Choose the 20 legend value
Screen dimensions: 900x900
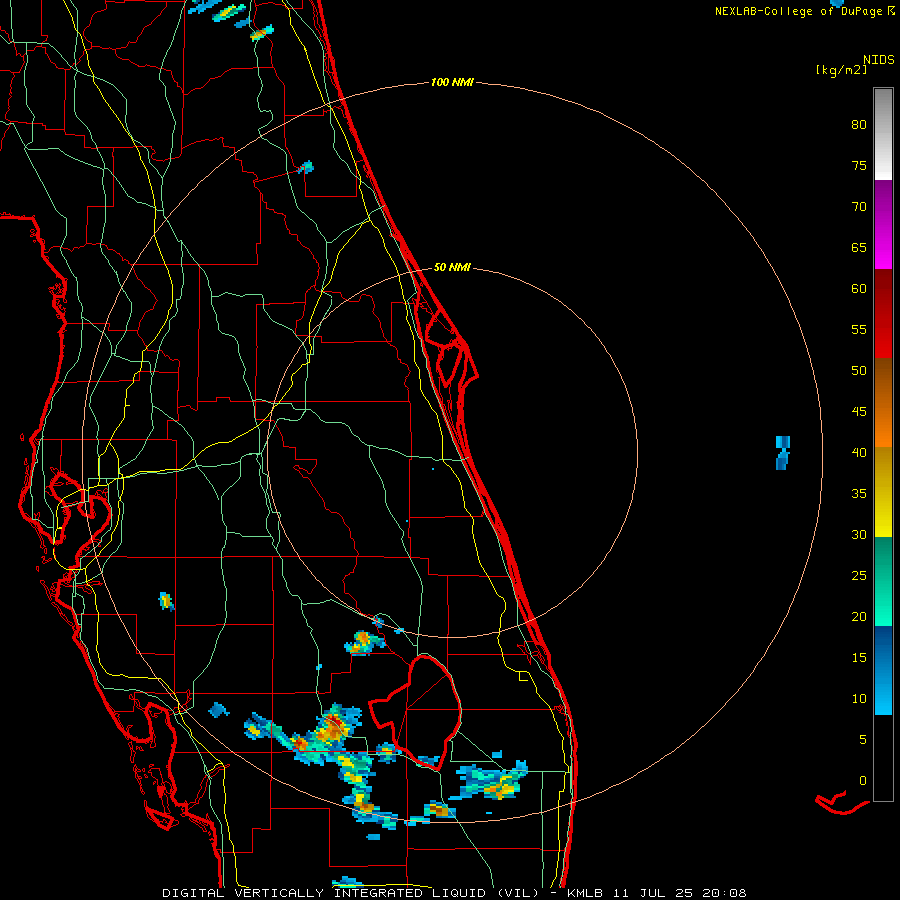pyautogui.click(x=859, y=616)
